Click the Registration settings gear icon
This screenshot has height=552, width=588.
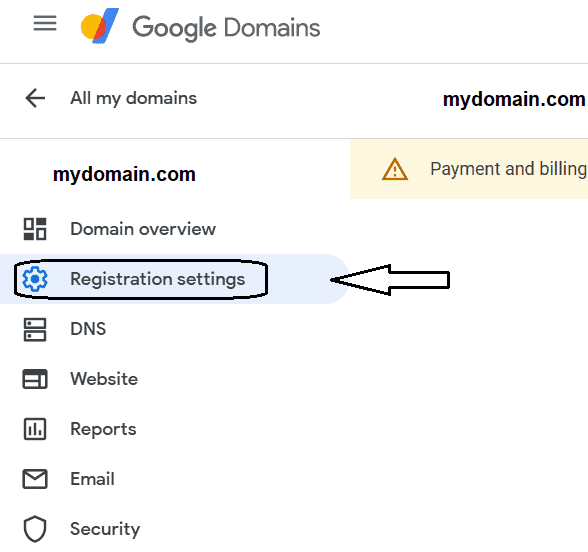click(35, 279)
